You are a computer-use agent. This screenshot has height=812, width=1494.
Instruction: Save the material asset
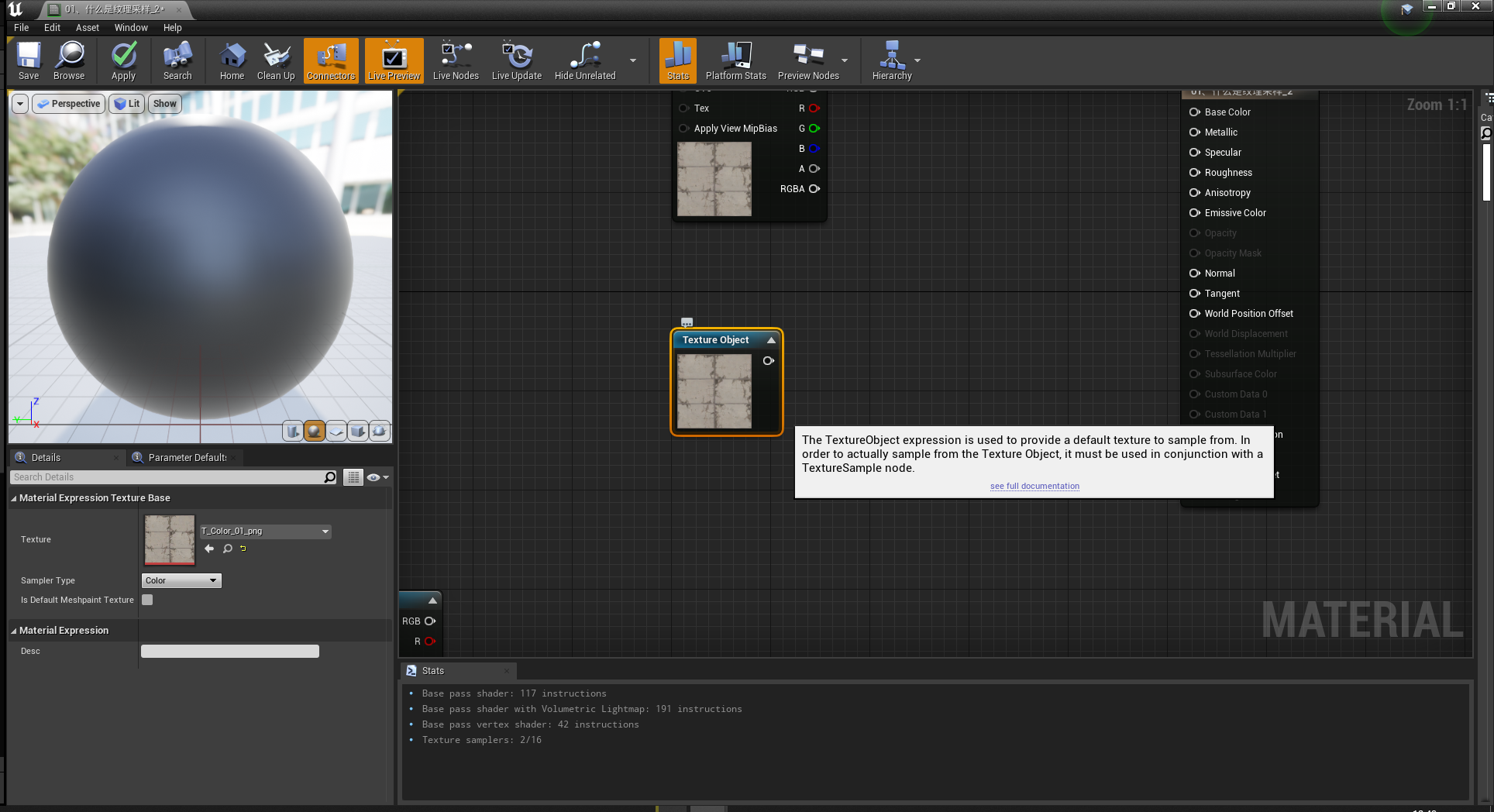point(28,60)
